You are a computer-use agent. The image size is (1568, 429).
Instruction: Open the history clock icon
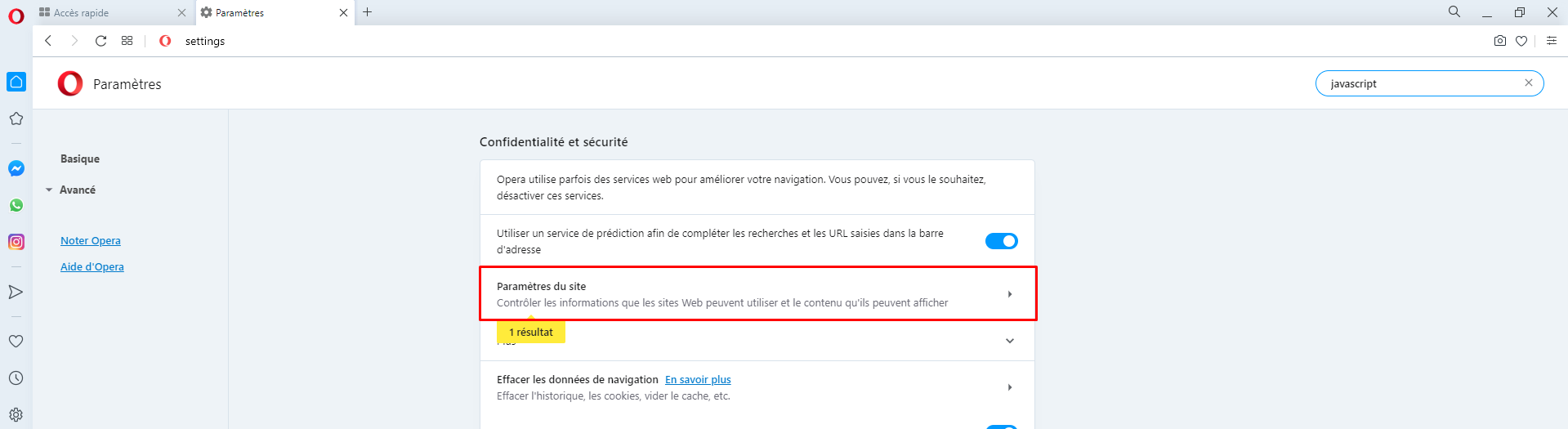(x=16, y=378)
